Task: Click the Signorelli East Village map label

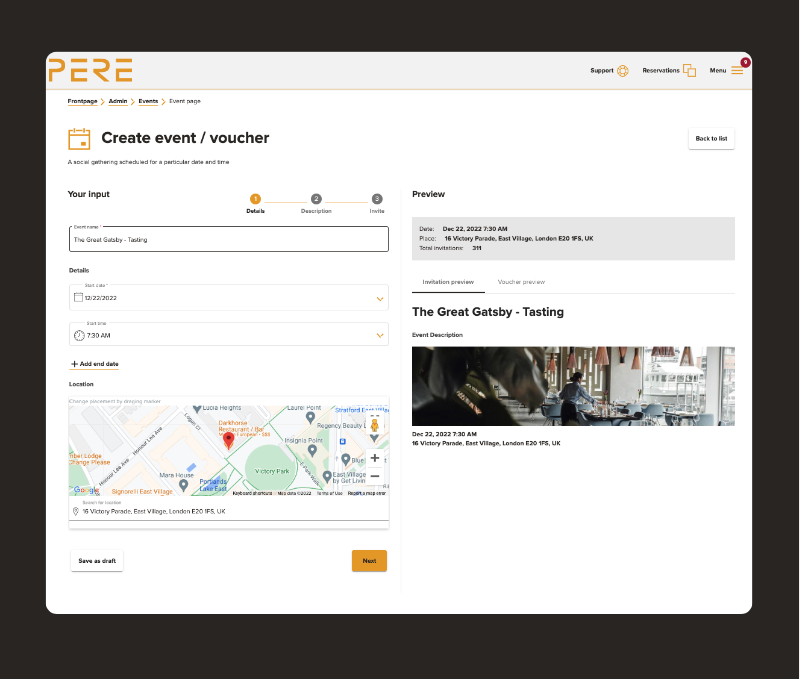Action: tap(142, 492)
